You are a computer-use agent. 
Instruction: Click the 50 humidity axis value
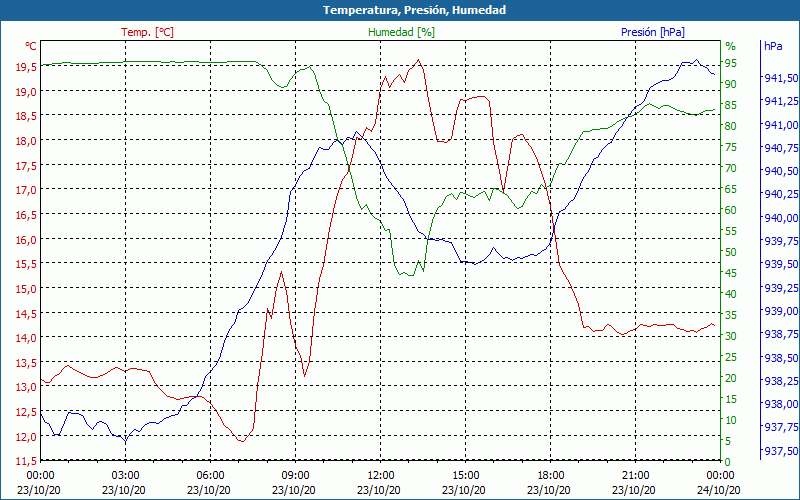[x=731, y=252]
